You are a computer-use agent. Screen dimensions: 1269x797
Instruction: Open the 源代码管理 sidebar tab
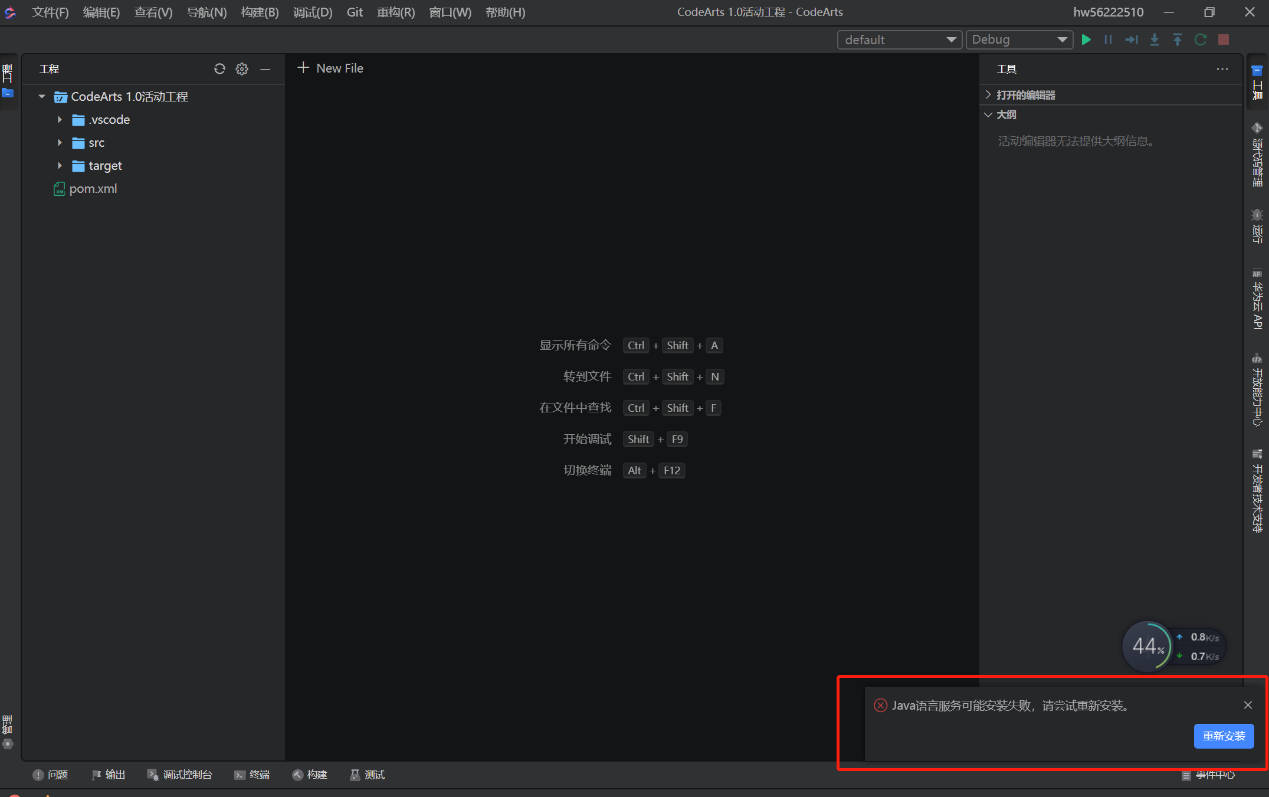coord(1257,155)
